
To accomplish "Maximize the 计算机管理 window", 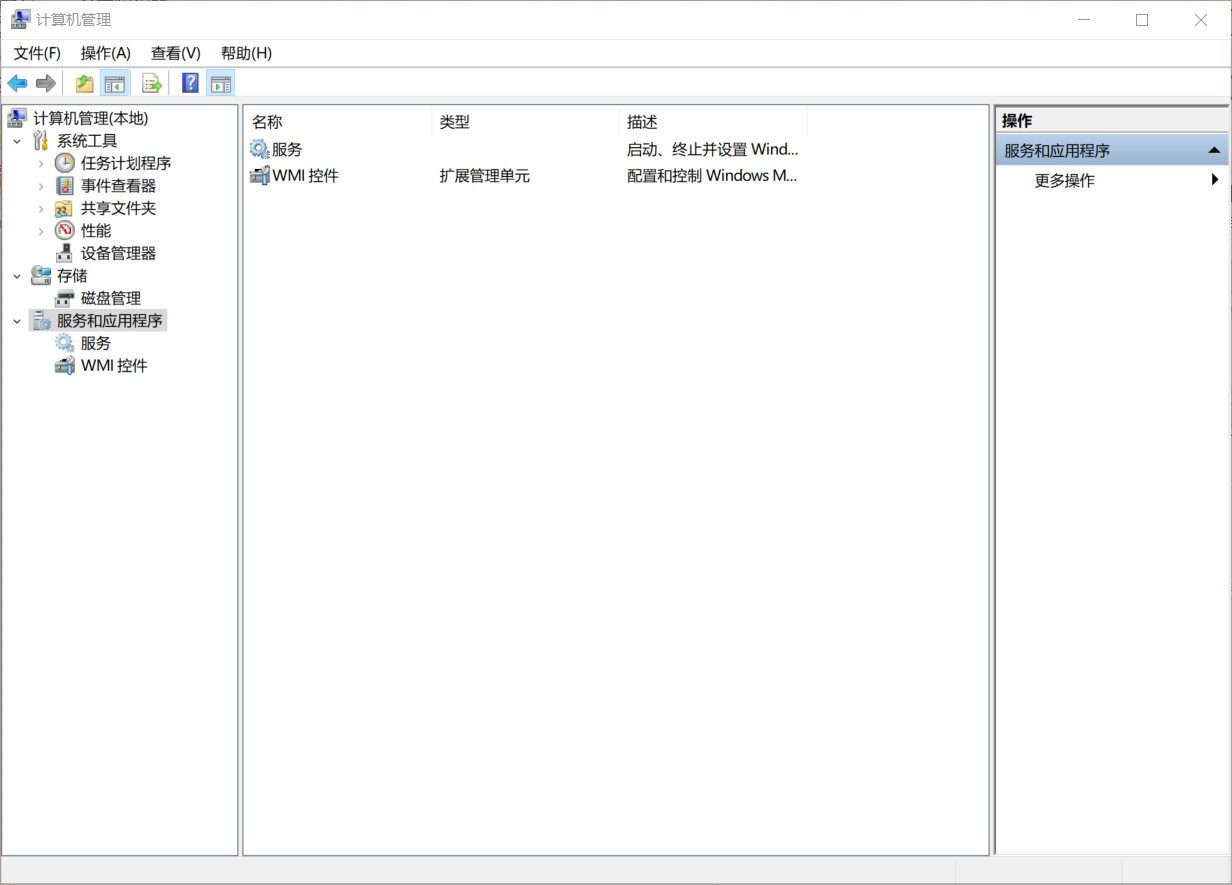I will coord(1142,20).
